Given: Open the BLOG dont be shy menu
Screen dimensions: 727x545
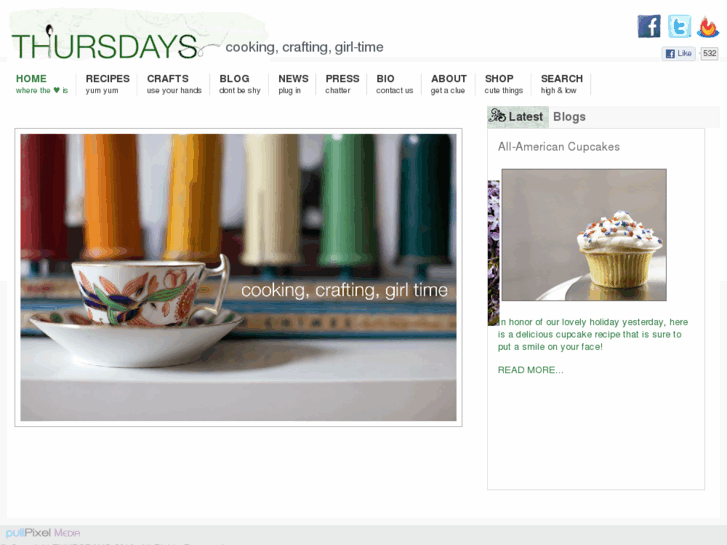Looking at the screenshot, I should point(240,84).
